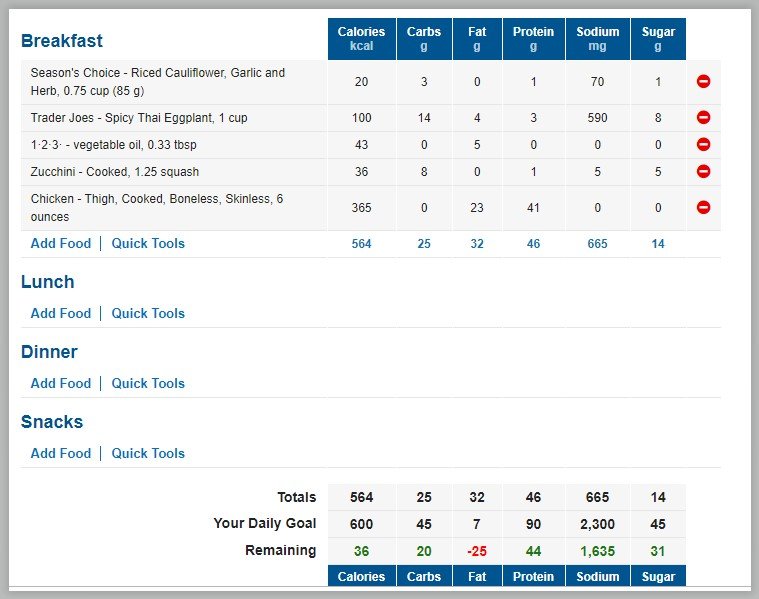The width and height of the screenshot is (759, 599).
Task: Delete the Zucchini Cooked entry
Action: (703, 171)
